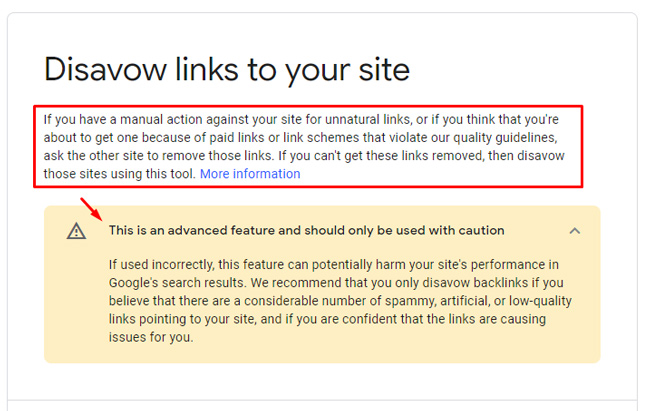Click "those sites using this tool" text

[x=119, y=174]
